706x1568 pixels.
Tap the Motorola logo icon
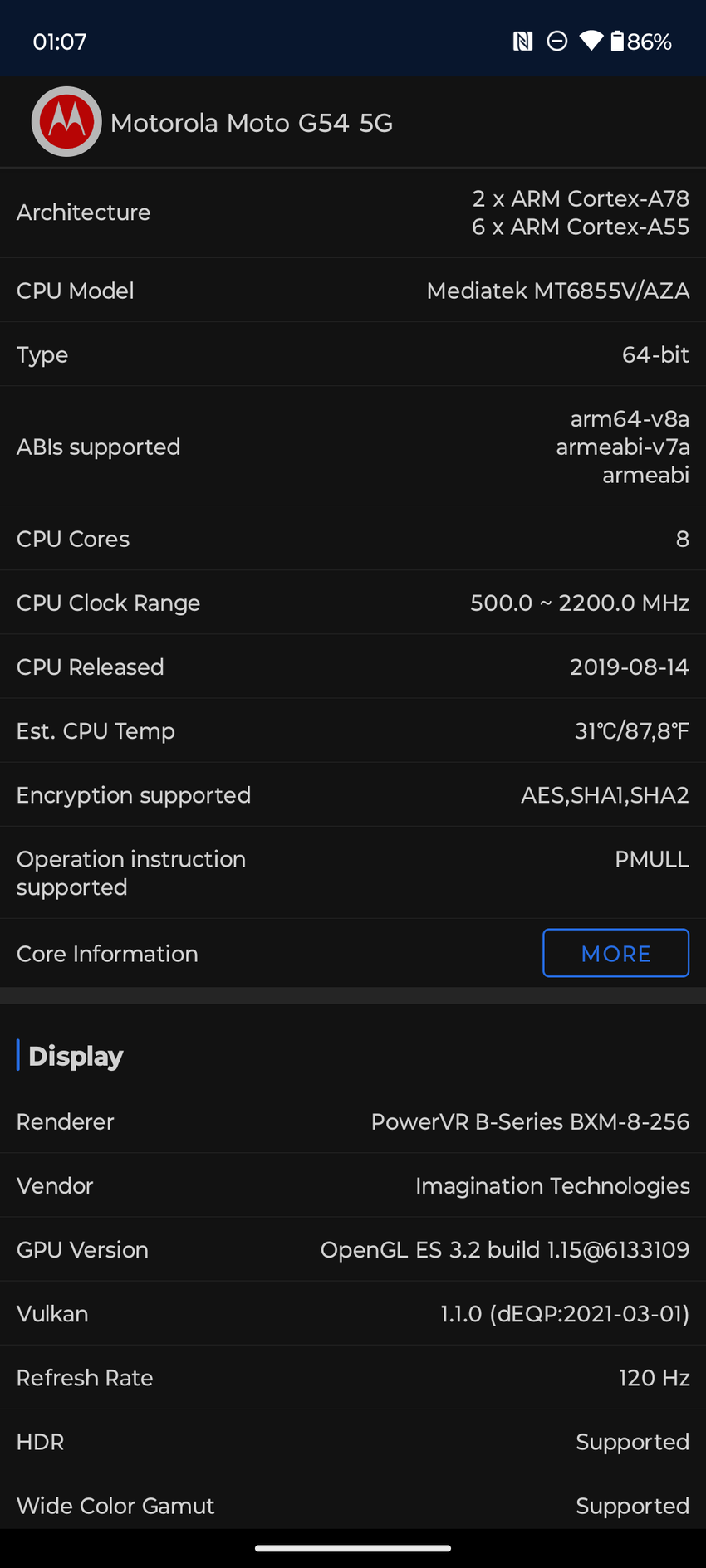click(66, 122)
